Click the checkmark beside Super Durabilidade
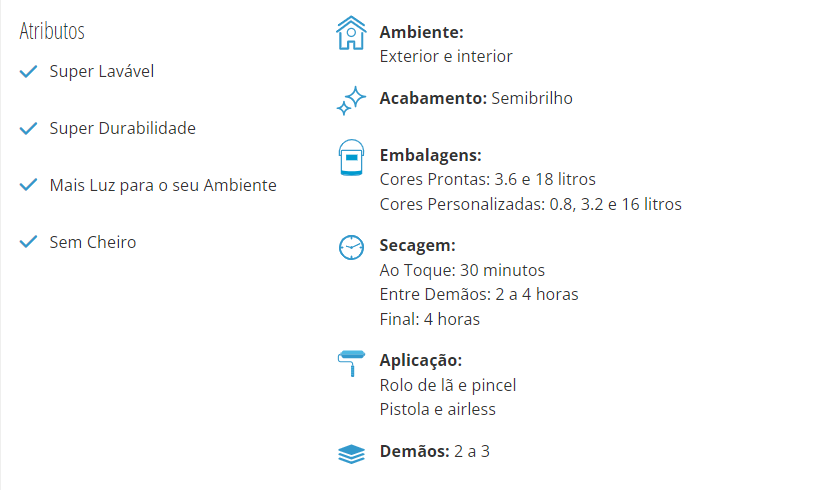 click(x=28, y=128)
